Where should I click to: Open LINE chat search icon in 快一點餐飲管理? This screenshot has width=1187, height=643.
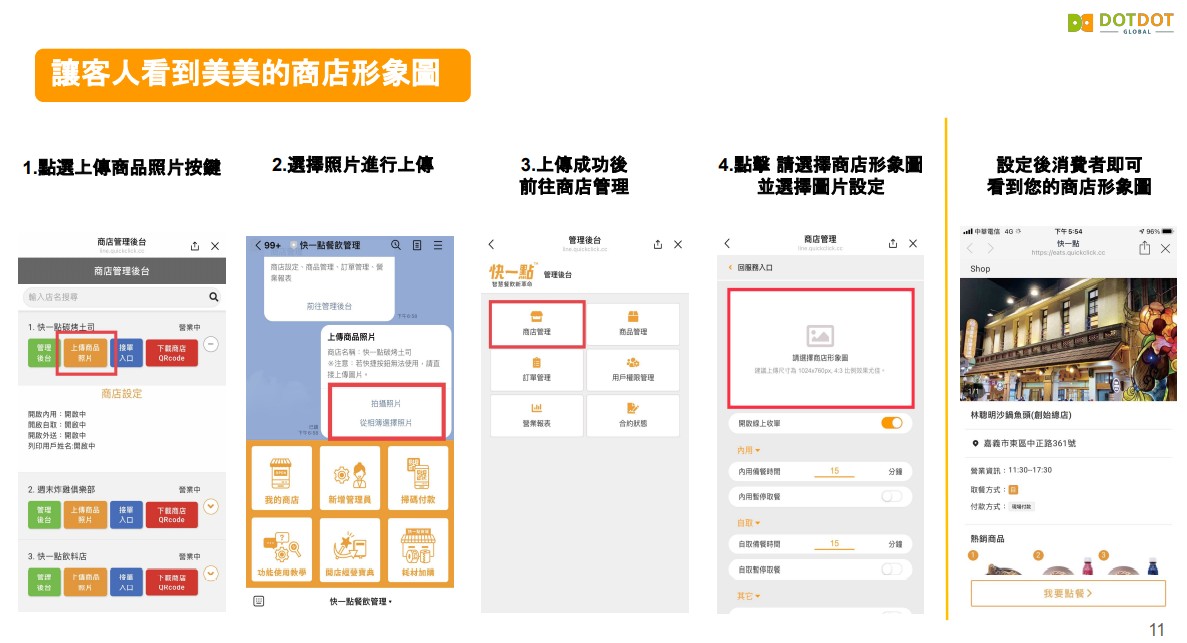(x=396, y=245)
